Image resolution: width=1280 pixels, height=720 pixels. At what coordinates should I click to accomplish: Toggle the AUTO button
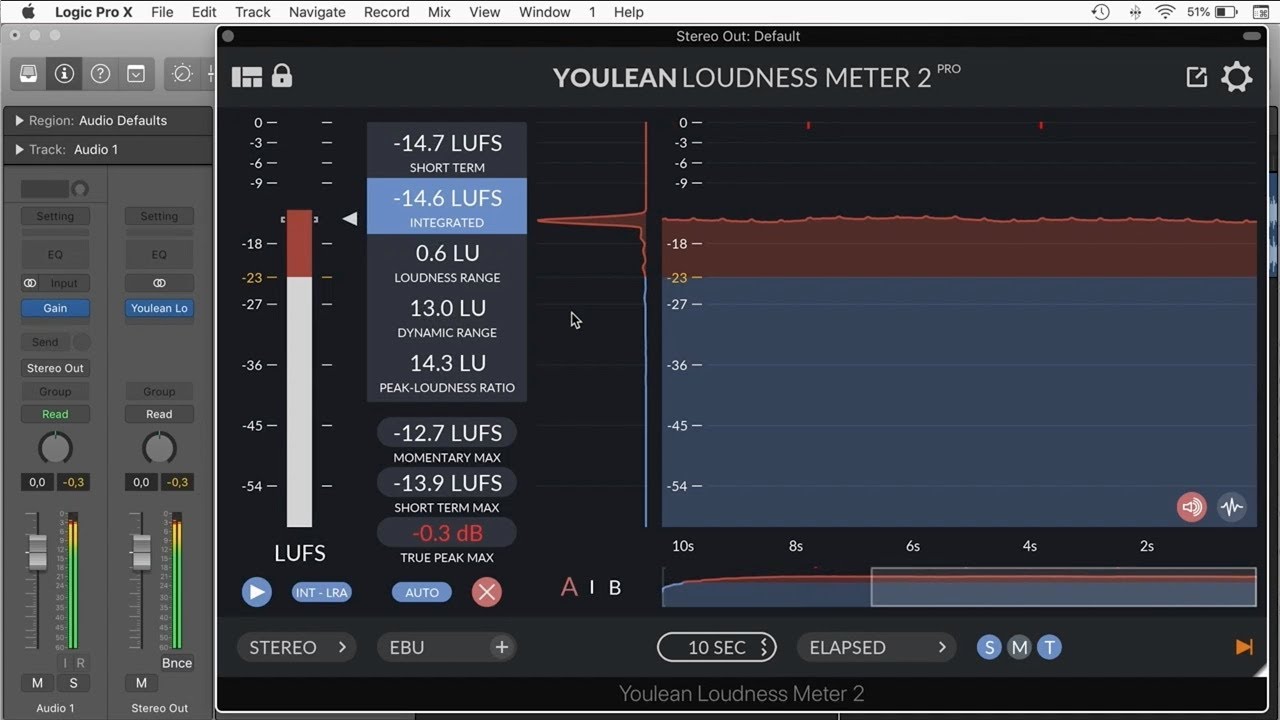point(422,592)
